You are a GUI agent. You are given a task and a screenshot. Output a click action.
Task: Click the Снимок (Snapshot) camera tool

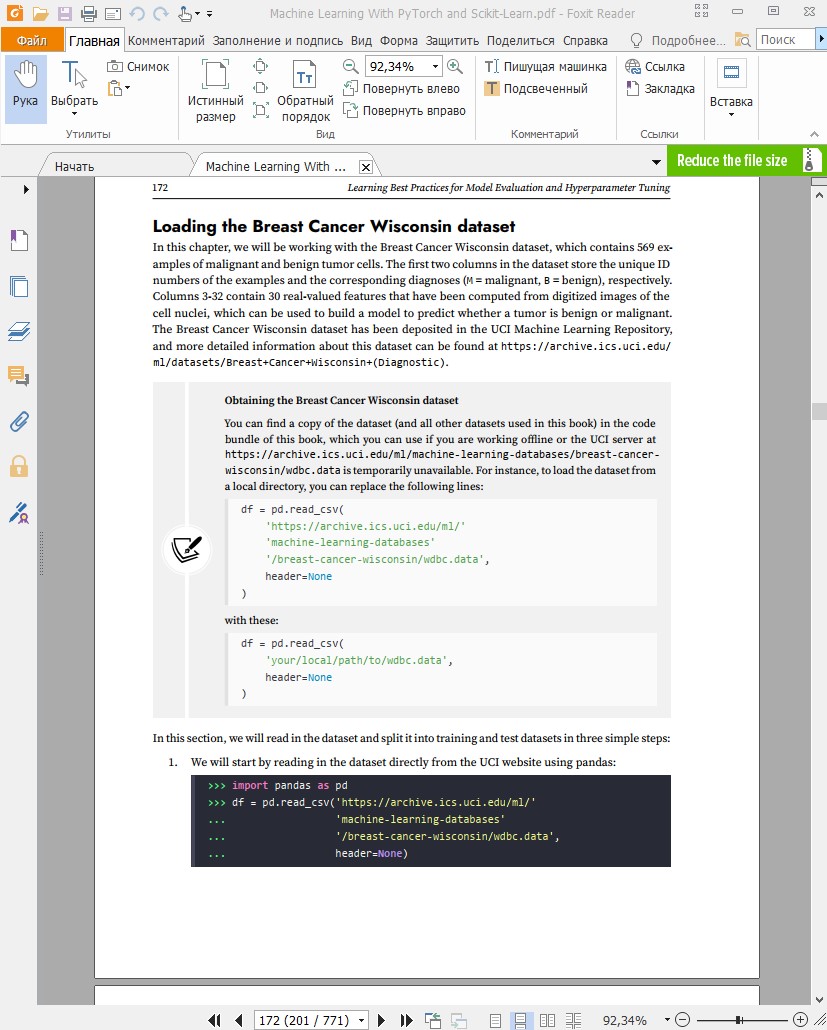coord(138,66)
